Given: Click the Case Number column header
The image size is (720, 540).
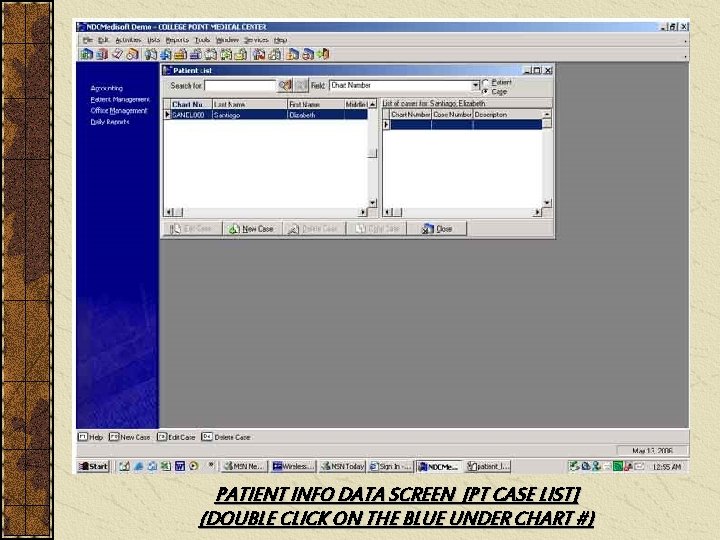Looking at the screenshot, I should pos(452,114).
